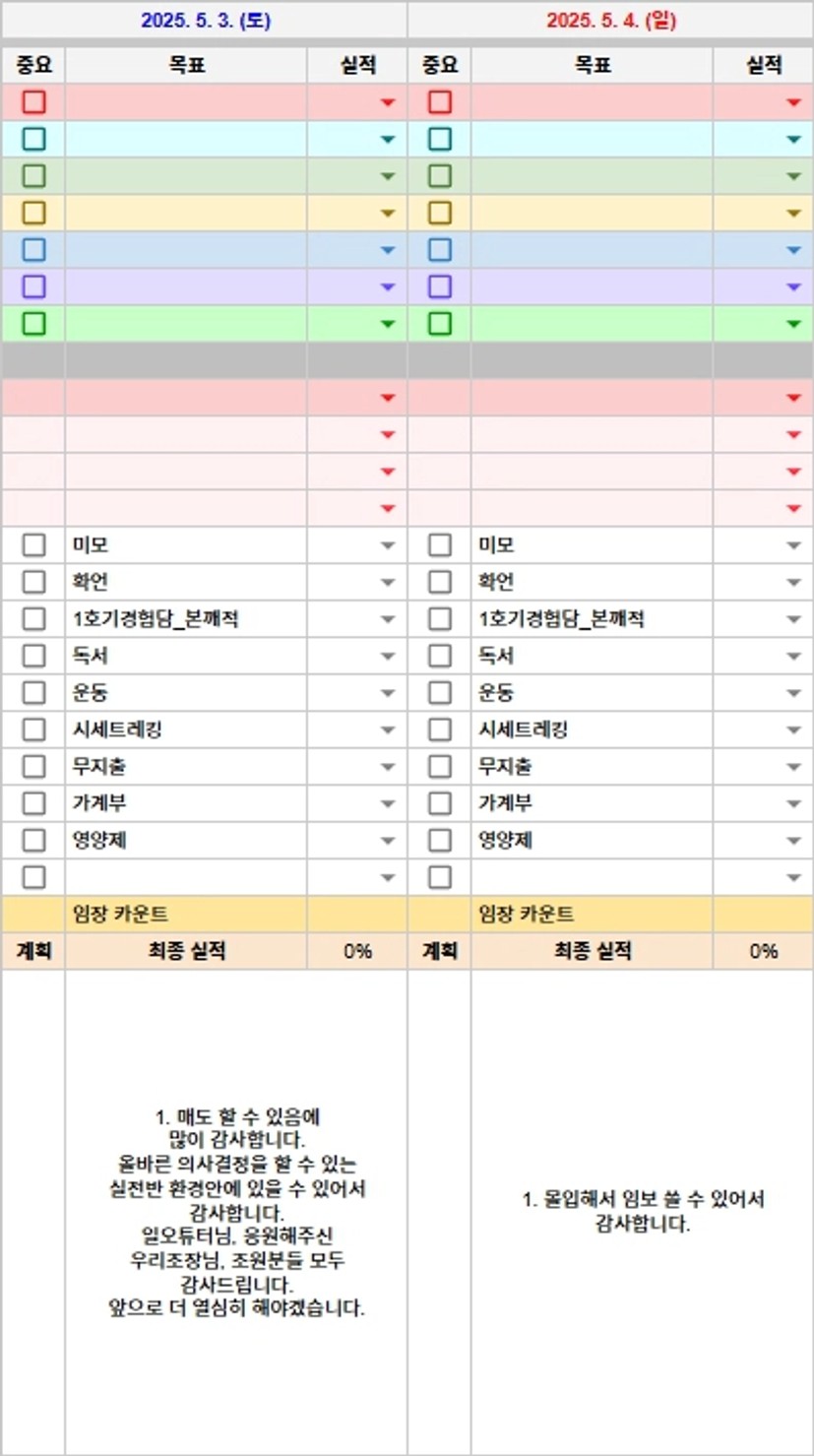Select the 2025. 5. 4. (일) date header
The height and width of the screenshot is (1456, 814).
click(610, 20)
